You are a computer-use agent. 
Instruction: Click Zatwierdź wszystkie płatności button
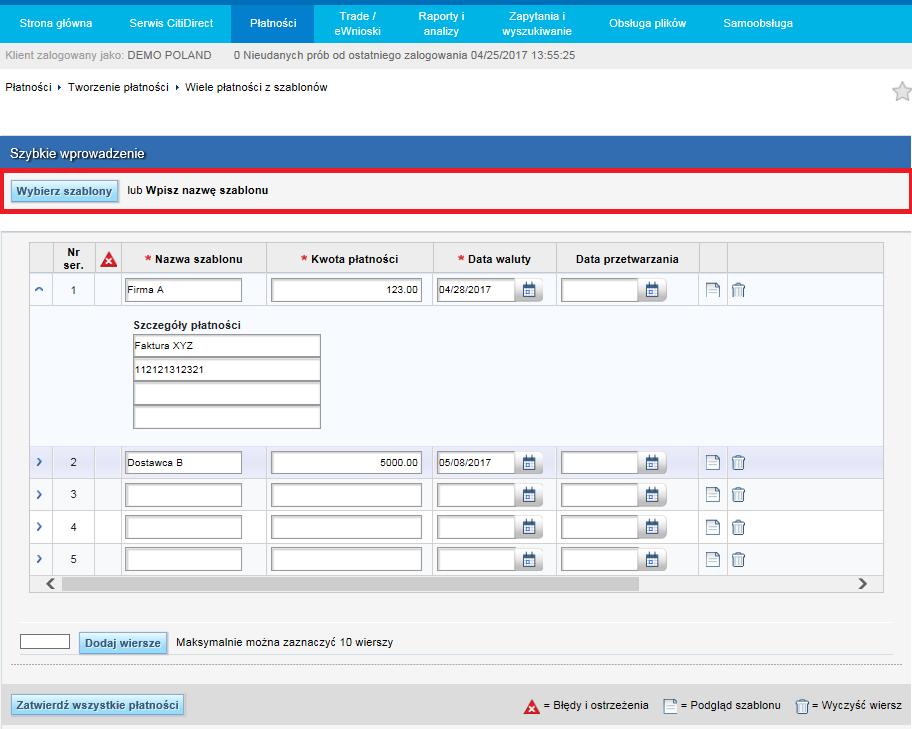coord(97,705)
